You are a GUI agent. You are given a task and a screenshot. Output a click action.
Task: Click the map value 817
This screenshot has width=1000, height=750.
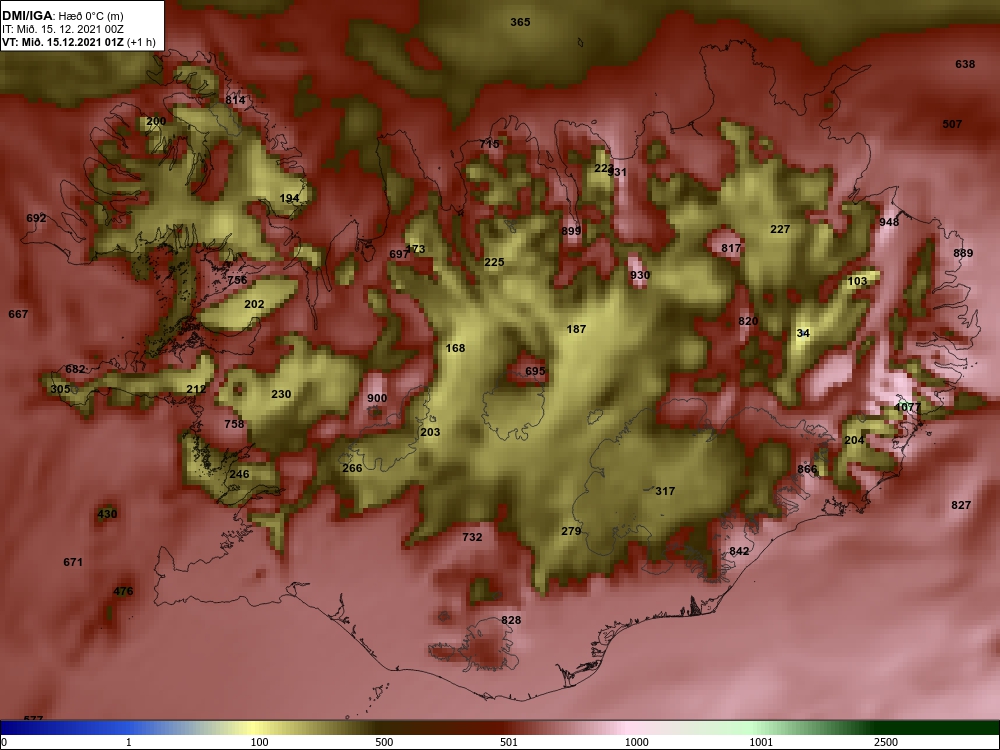731,249
